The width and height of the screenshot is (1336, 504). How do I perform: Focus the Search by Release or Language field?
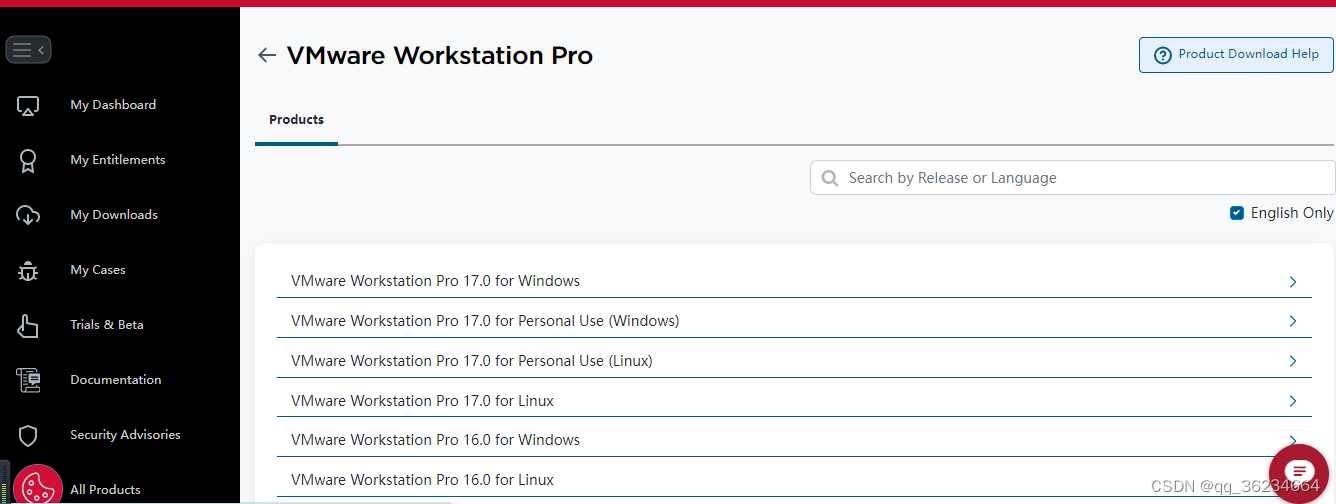click(1073, 178)
